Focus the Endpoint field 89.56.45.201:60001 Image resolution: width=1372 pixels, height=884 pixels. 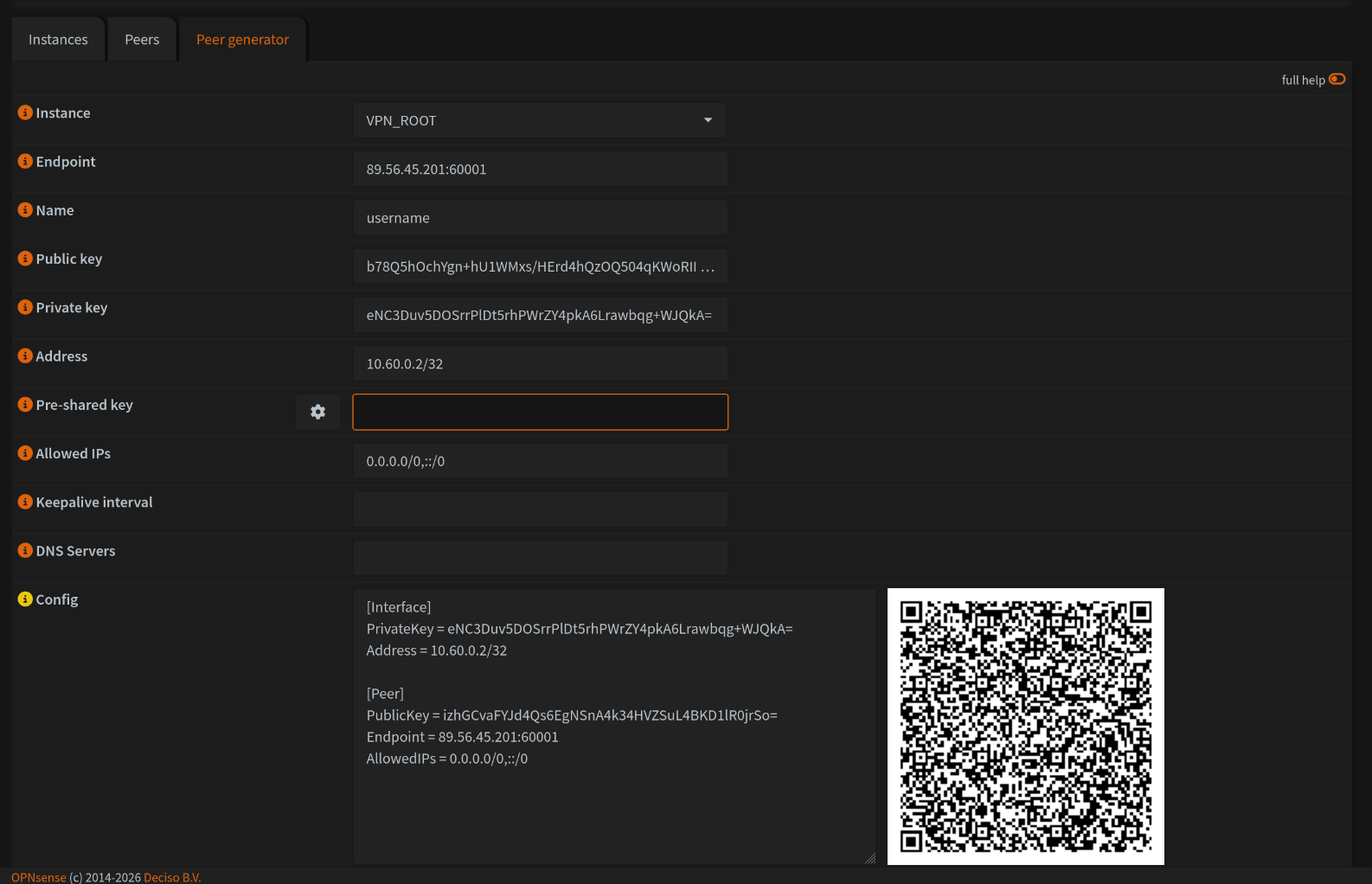click(540, 169)
